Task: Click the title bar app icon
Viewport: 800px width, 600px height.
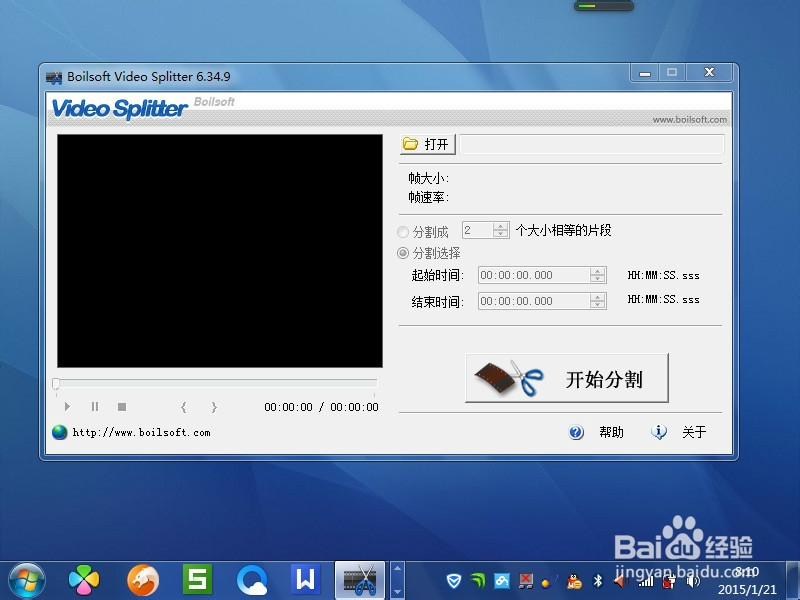Action: [54, 77]
